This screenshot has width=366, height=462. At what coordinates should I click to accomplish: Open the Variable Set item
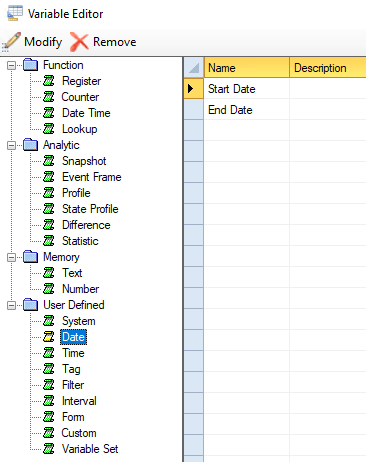[x=90, y=449]
